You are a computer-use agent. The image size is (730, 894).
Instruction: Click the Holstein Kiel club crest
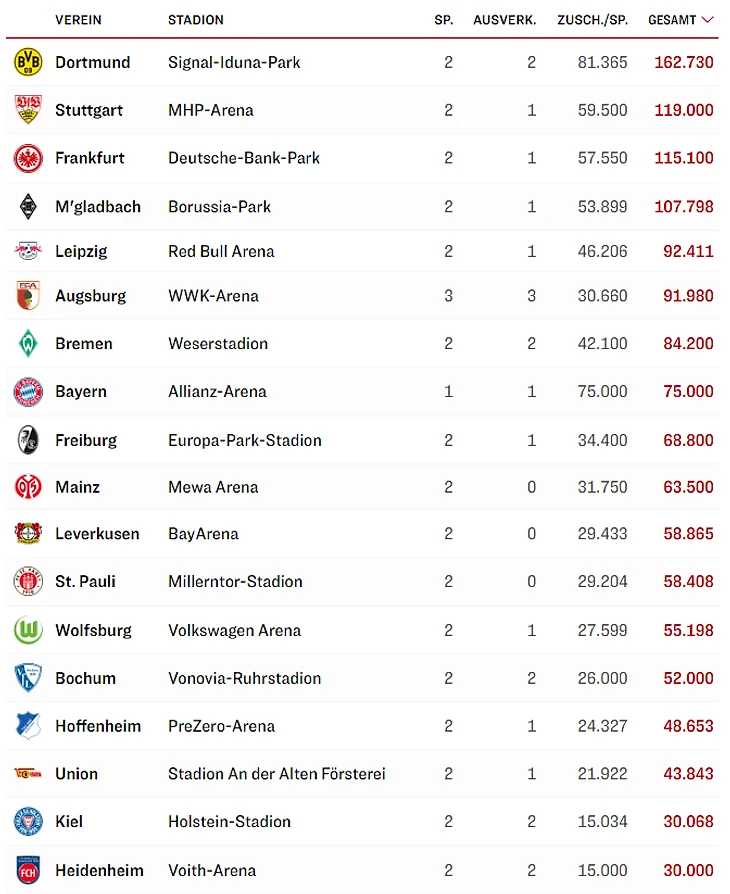pos(28,822)
